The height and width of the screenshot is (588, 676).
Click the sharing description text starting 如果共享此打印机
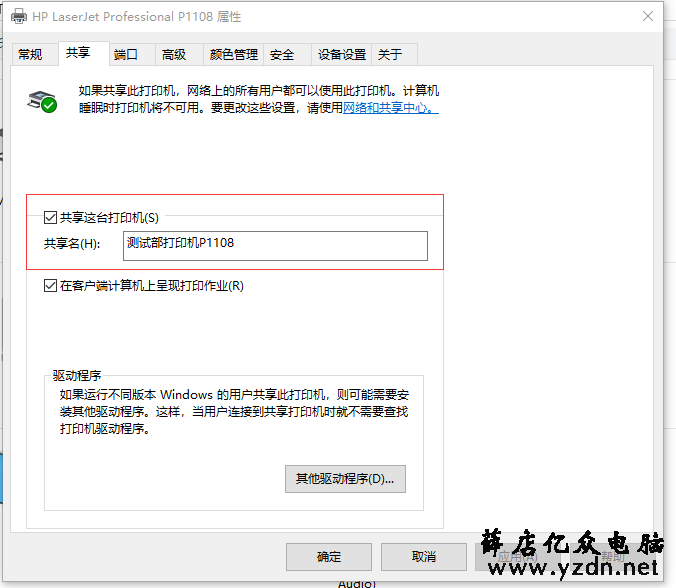click(259, 99)
